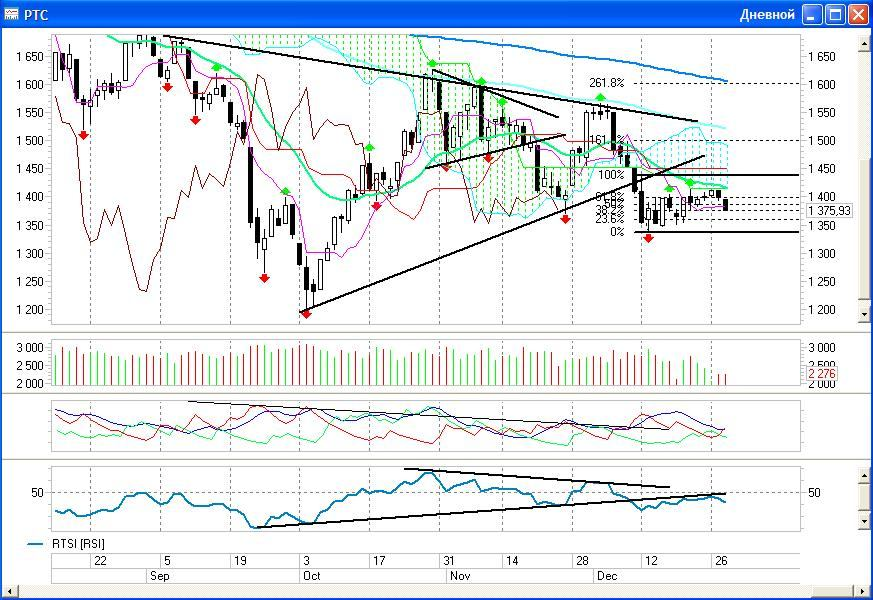This screenshot has height=600, width=873.
Task: Click the RTSI [RSI] legend label
Action: 78,544
